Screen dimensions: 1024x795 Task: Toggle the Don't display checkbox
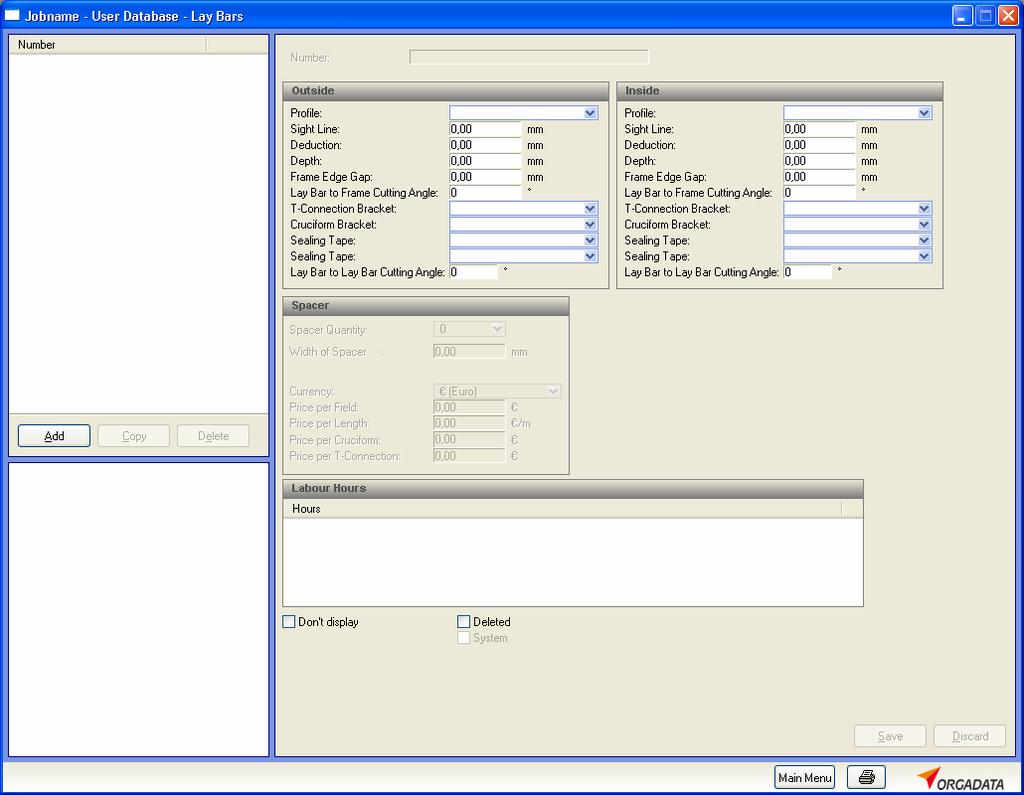pyautogui.click(x=289, y=622)
